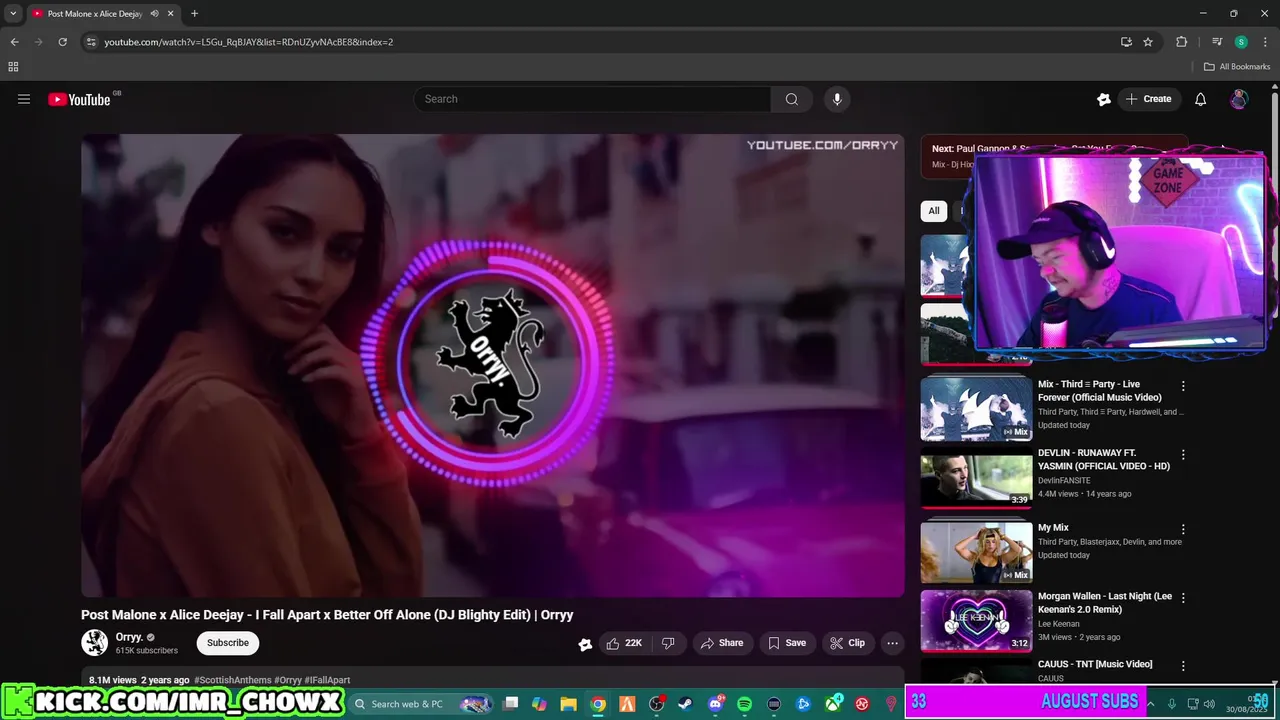Open Discord from the taskbar
This screenshot has width=1280, height=720.
tap(715, 704)
